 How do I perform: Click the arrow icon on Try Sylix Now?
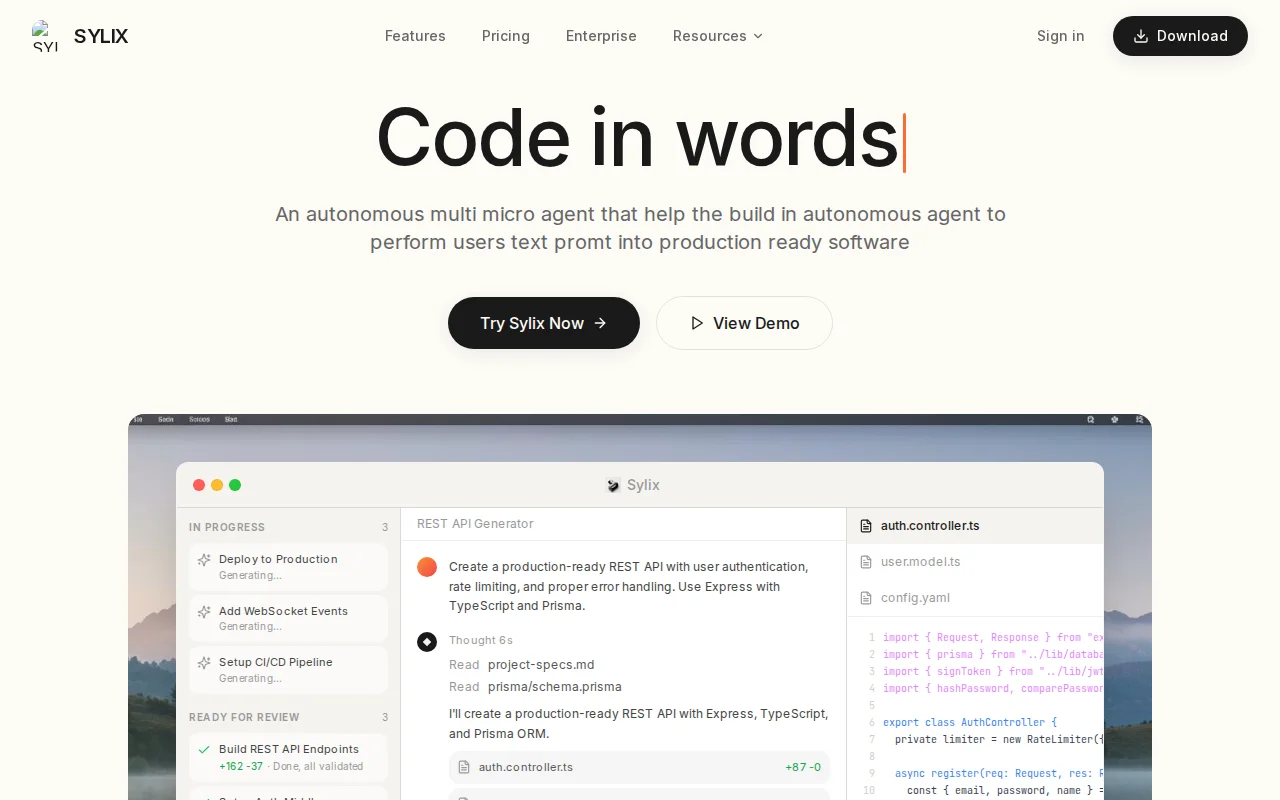[600, 323]
